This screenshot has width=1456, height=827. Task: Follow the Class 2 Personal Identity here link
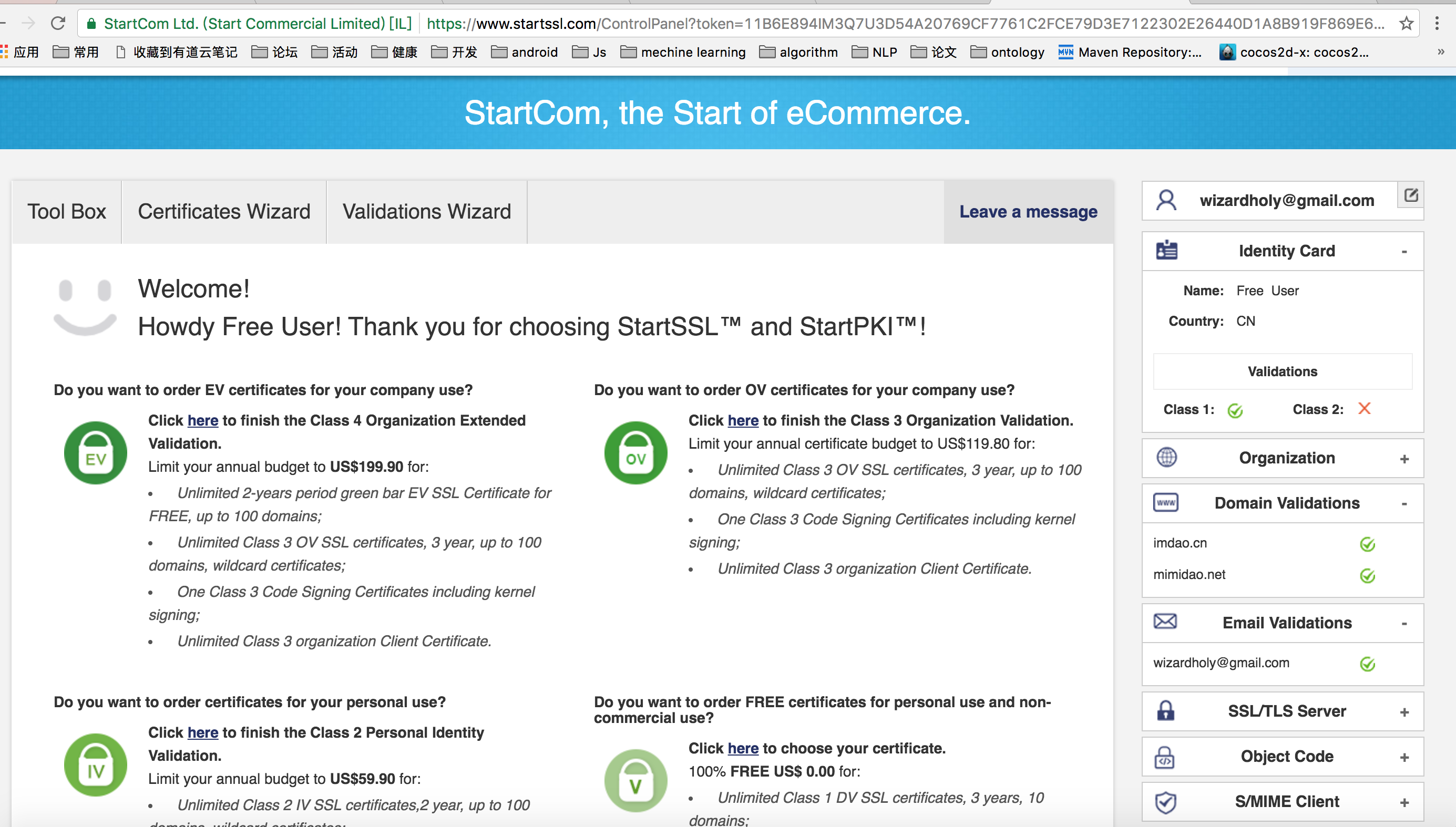pyautogui.click(x=203, y=732)
